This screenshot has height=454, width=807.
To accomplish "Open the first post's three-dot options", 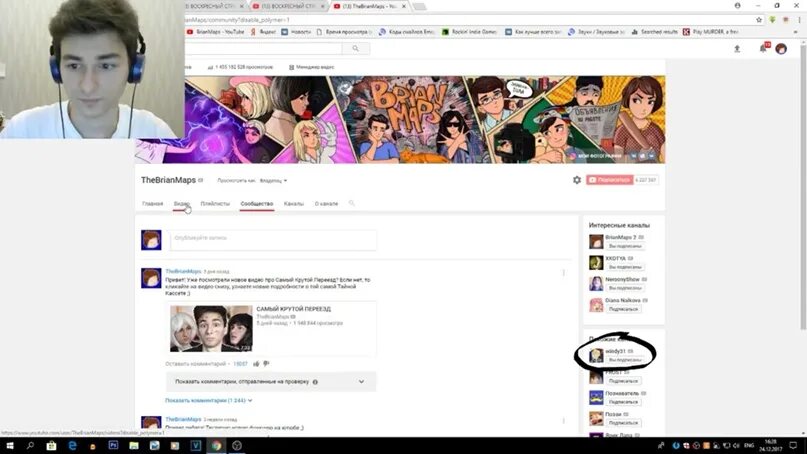I will [564, 273].
